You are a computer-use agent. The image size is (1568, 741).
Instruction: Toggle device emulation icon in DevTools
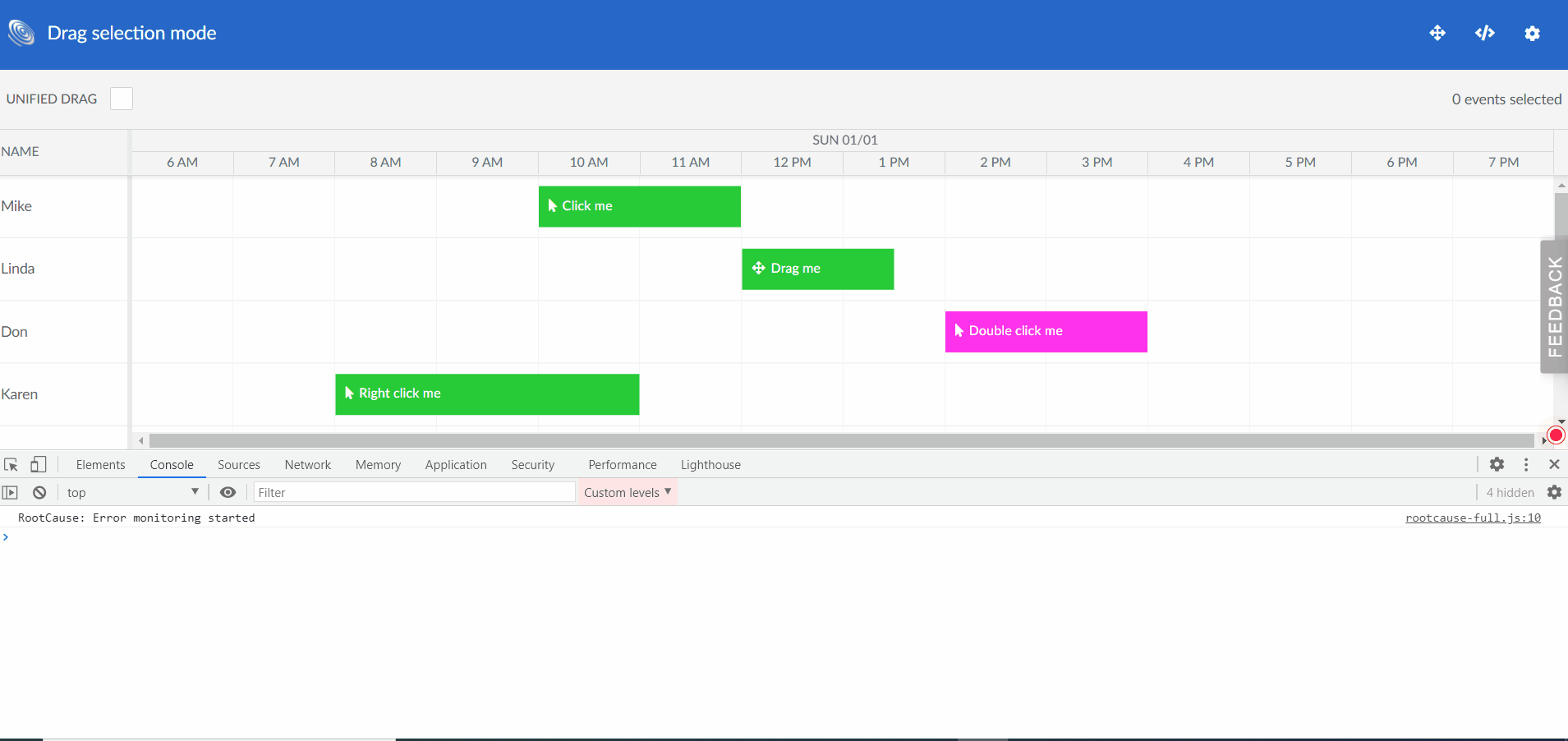(x=38, y=464)
